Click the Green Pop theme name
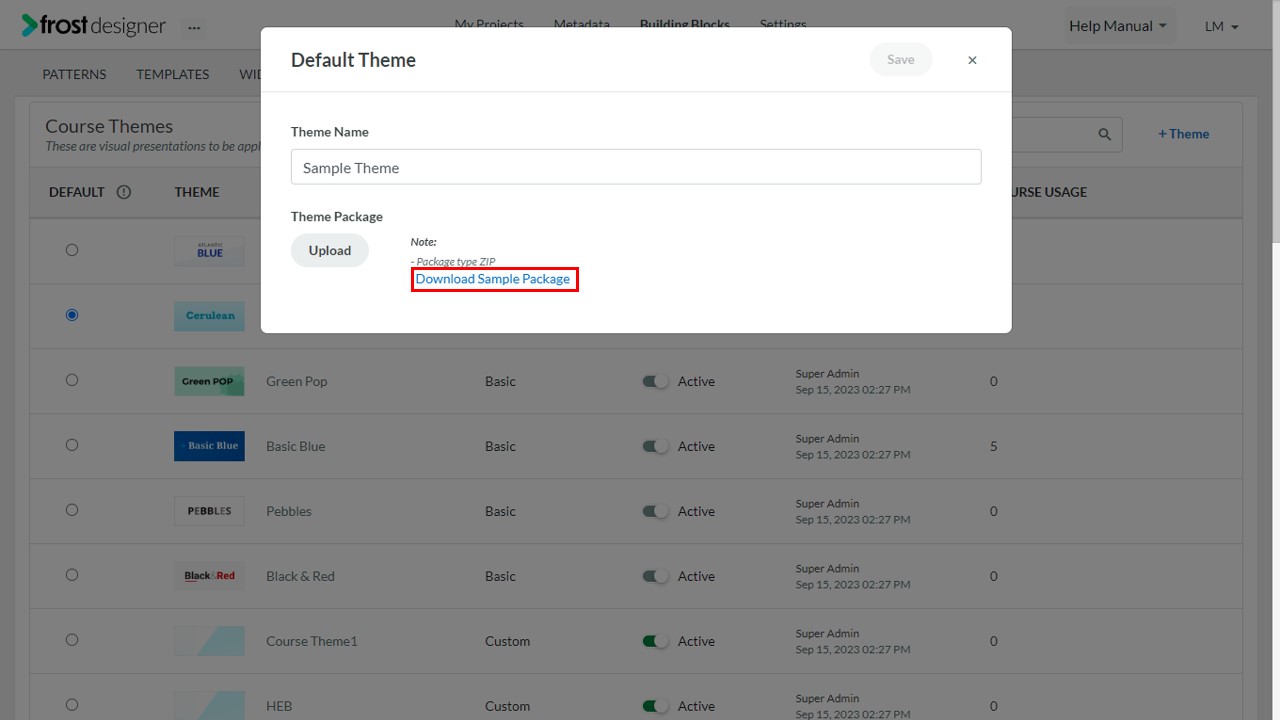The height and width of the screenshot is (720, 1280). 297,381
